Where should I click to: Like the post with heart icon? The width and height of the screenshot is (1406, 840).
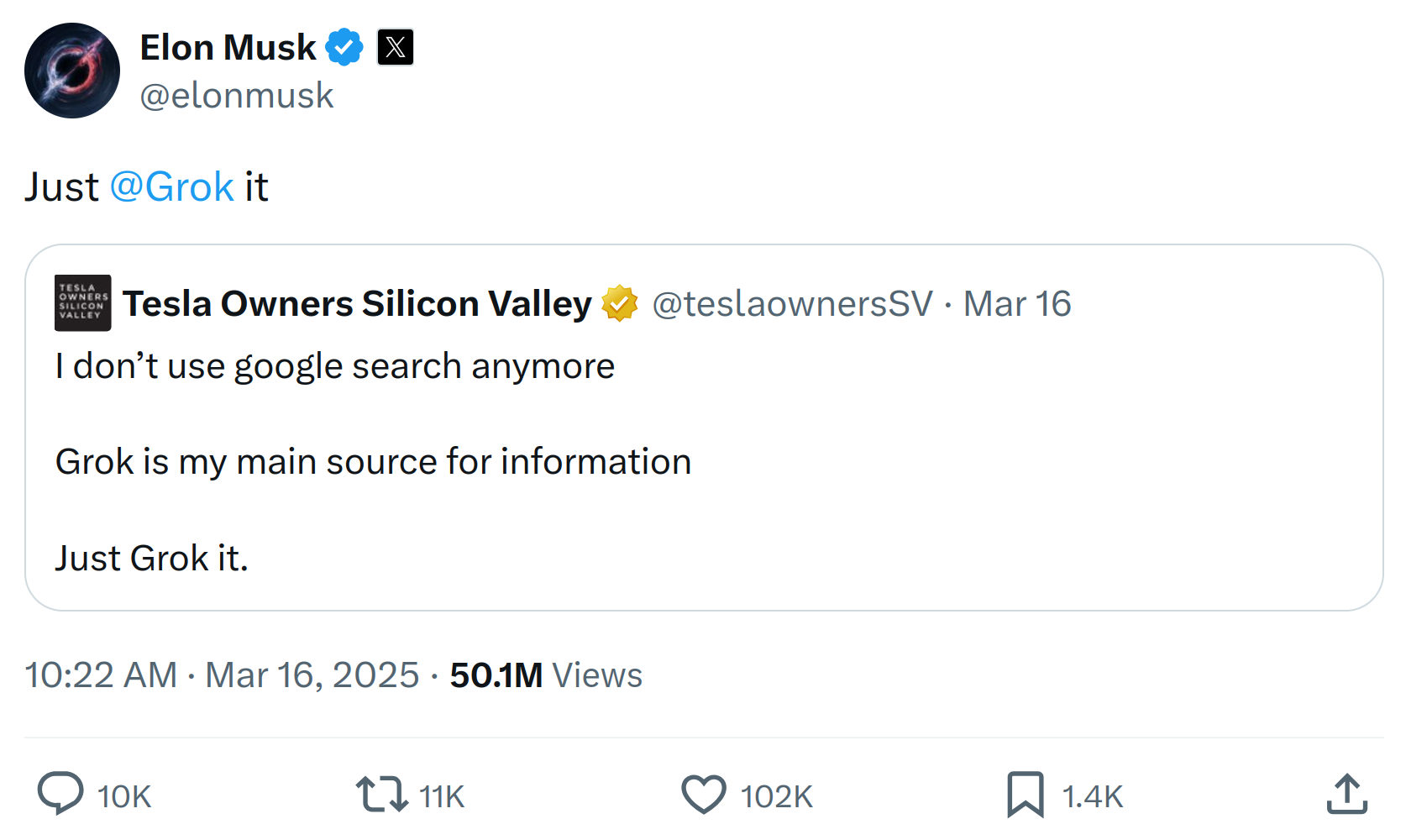tap(703, 794)
